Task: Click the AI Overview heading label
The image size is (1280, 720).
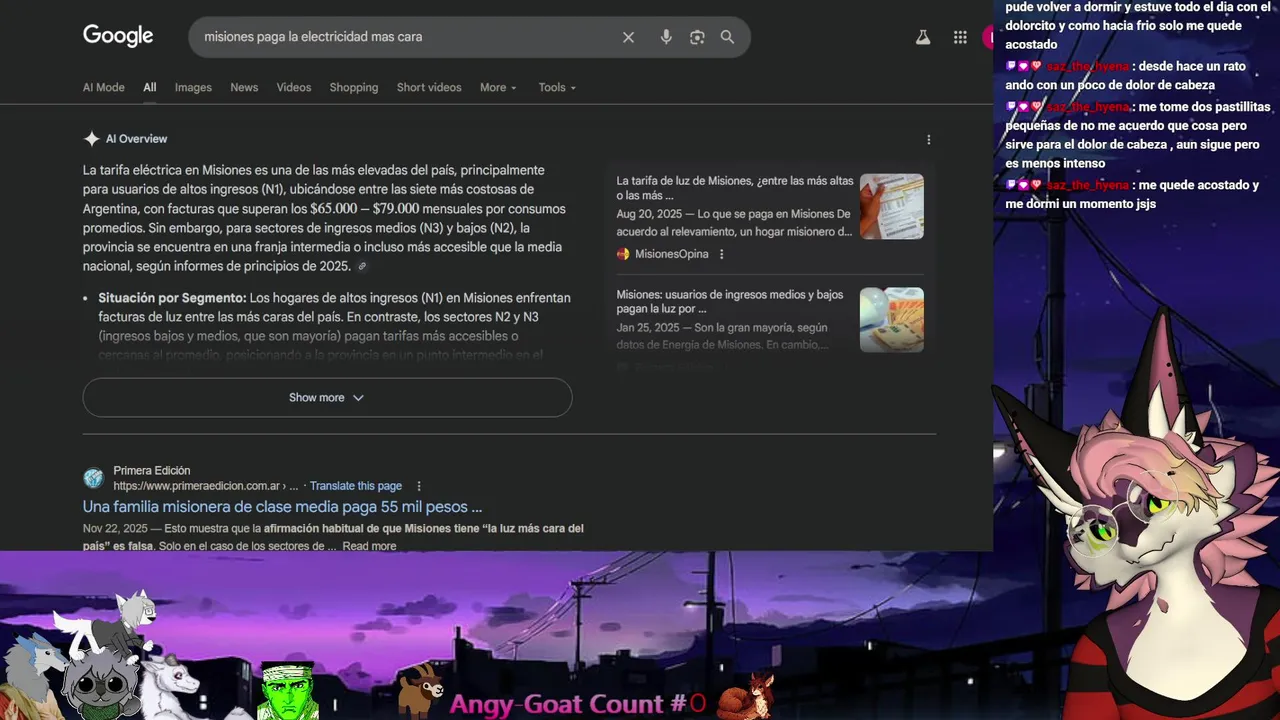Action: [136, 139]
